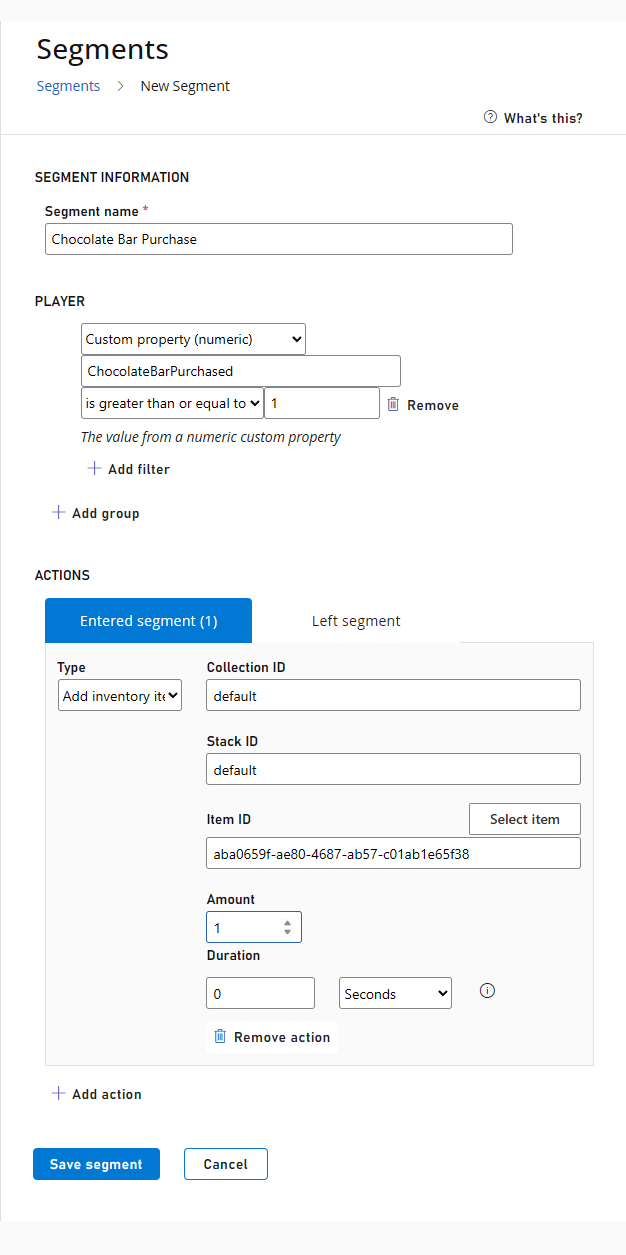Focus the Segment name input field
This screenshot has width=626, height=1255.
[x=279, y=239]
